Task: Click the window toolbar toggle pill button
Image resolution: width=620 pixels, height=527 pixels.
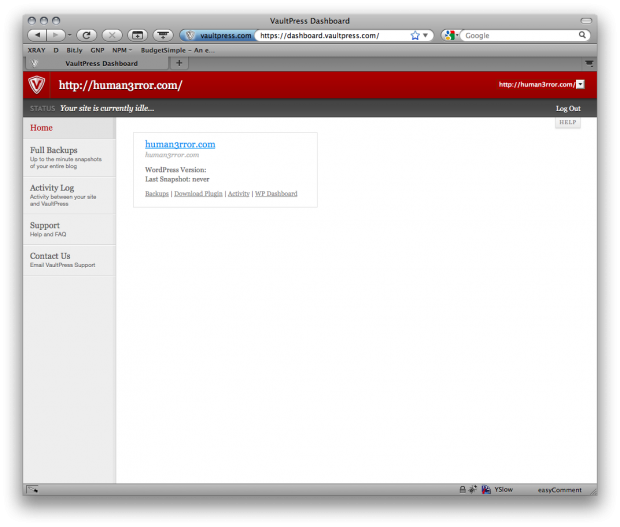Action: [x=586, y=21]
